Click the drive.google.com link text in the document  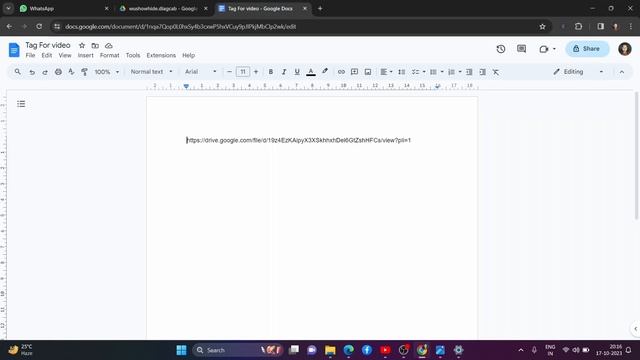click(x=299, y=140)
